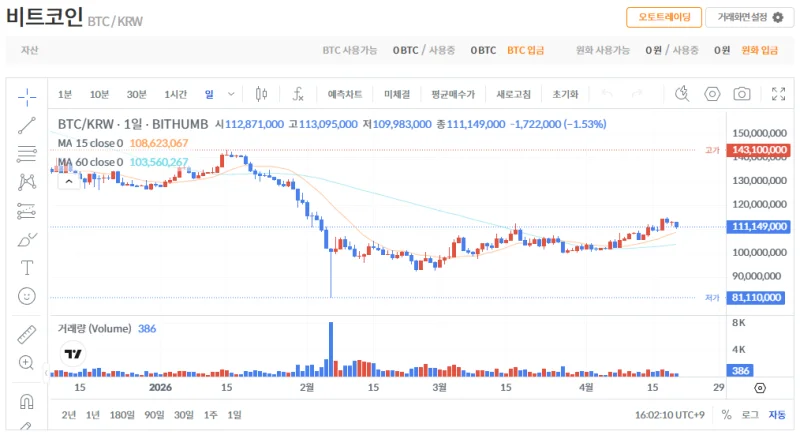Click the MA 15 close indicator label
Image resolution: width=800 pixels, height=435 pixels.
[x=90, y=143]
